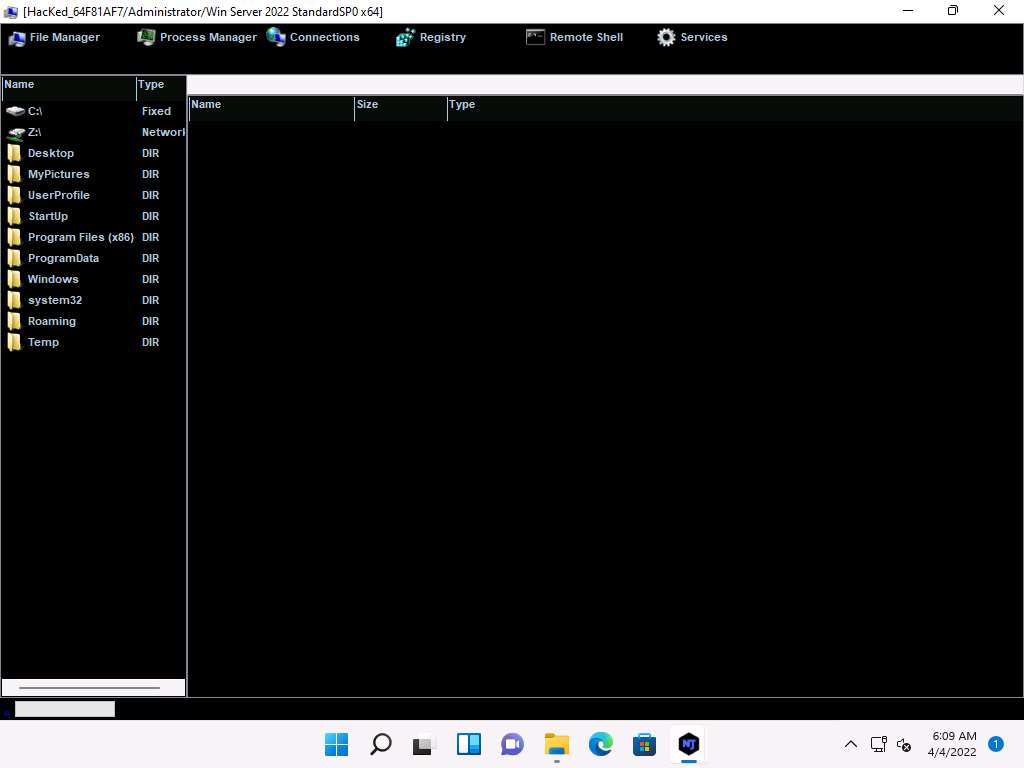This screenshot has width=1024, height=768.
Task: Expand hidden system tray icons chevron
Action: [851, 744]
